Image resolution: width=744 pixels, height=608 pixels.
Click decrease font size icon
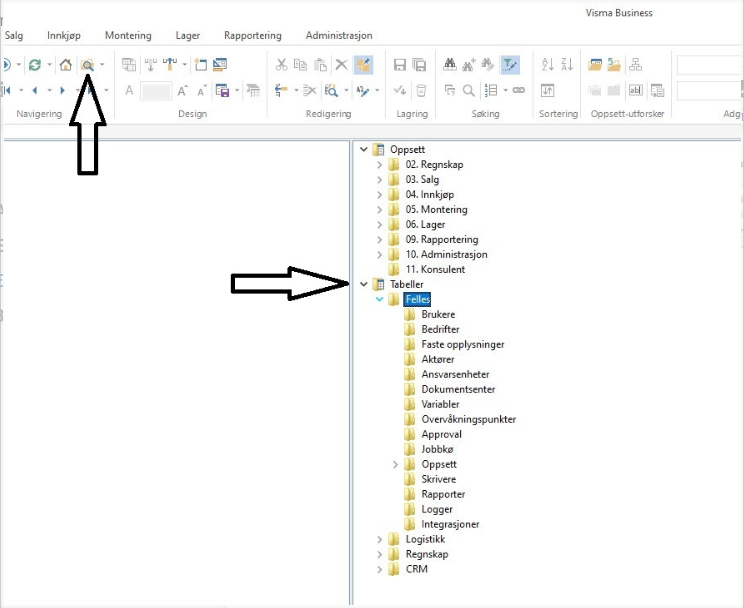point(202,90)
